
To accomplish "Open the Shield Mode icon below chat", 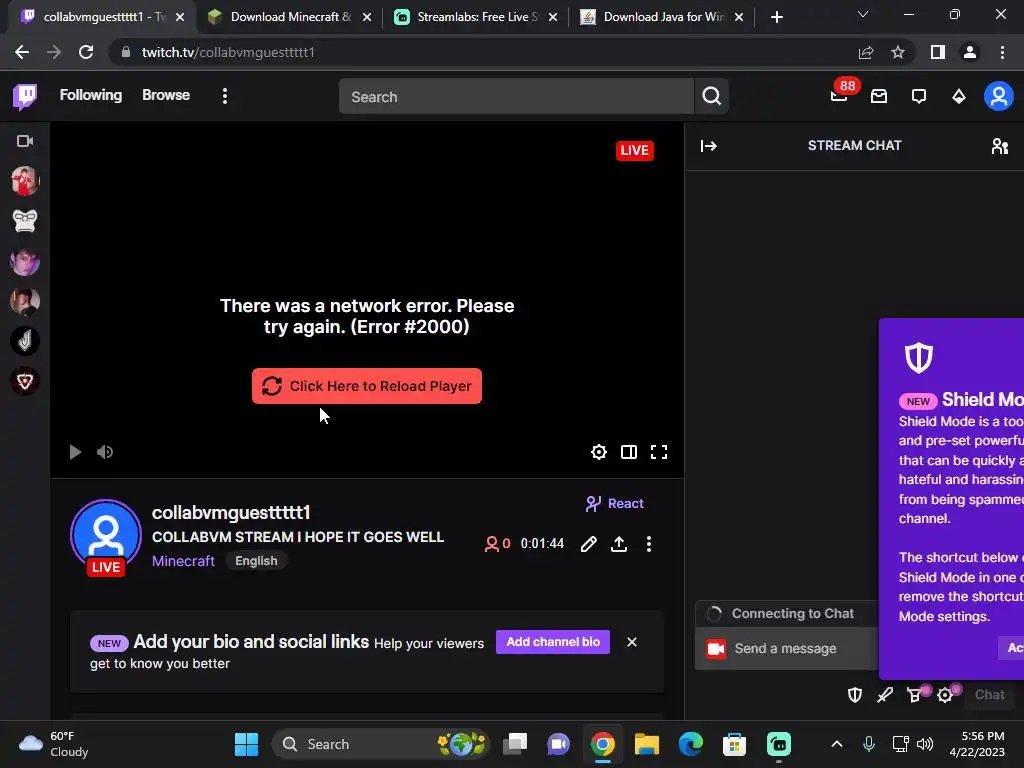I will click(x=855, y=695).
